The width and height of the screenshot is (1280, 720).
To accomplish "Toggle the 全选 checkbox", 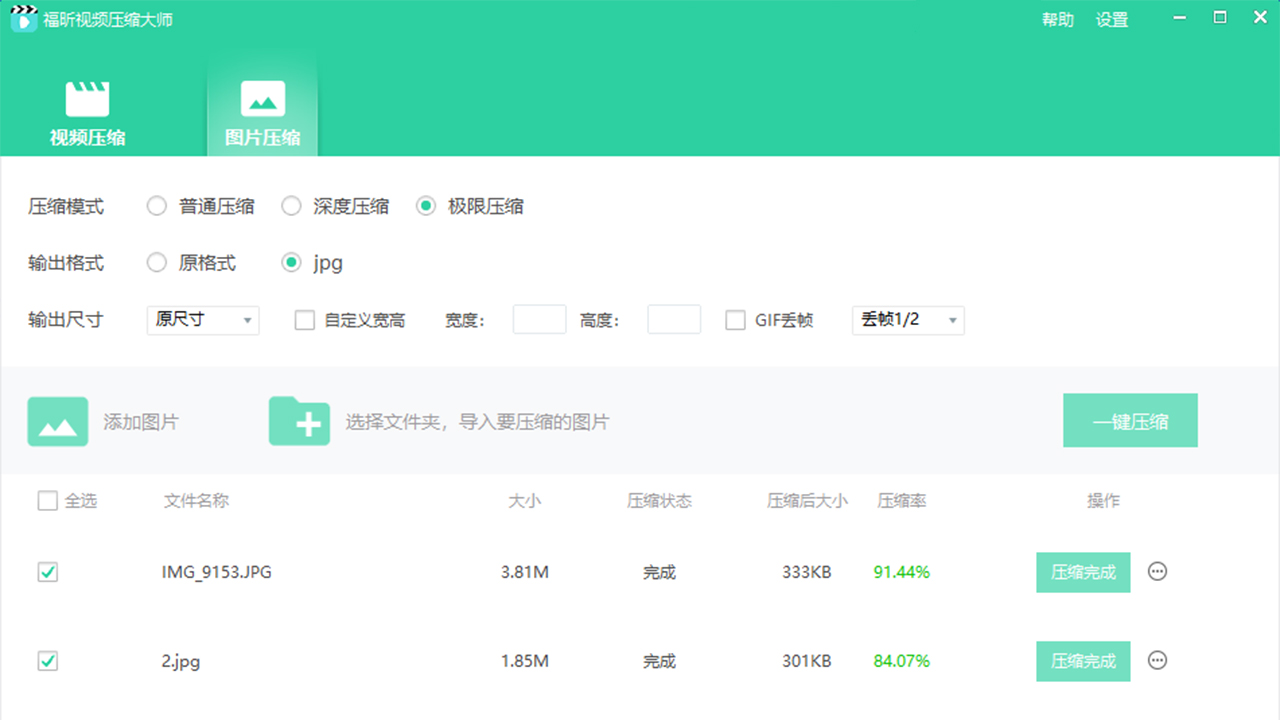I will (x=47, y=501).
